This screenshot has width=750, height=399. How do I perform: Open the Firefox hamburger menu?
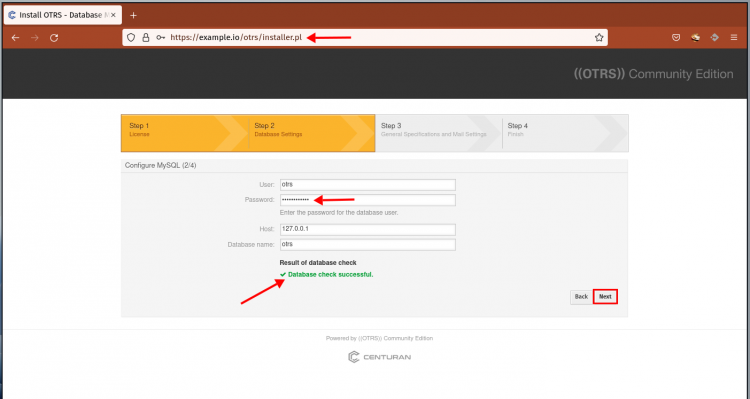pyautogui.click(x=734, y=37)
